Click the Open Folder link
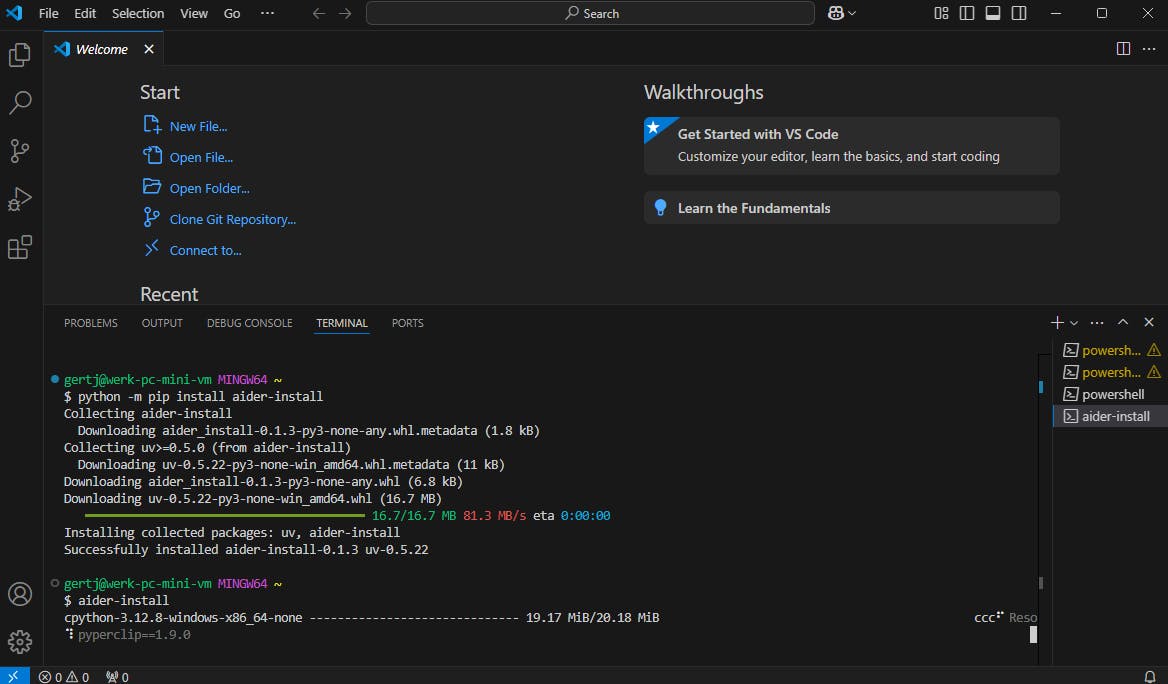The width and height of the screenshot is (1168, 684). tap(209, 189)
